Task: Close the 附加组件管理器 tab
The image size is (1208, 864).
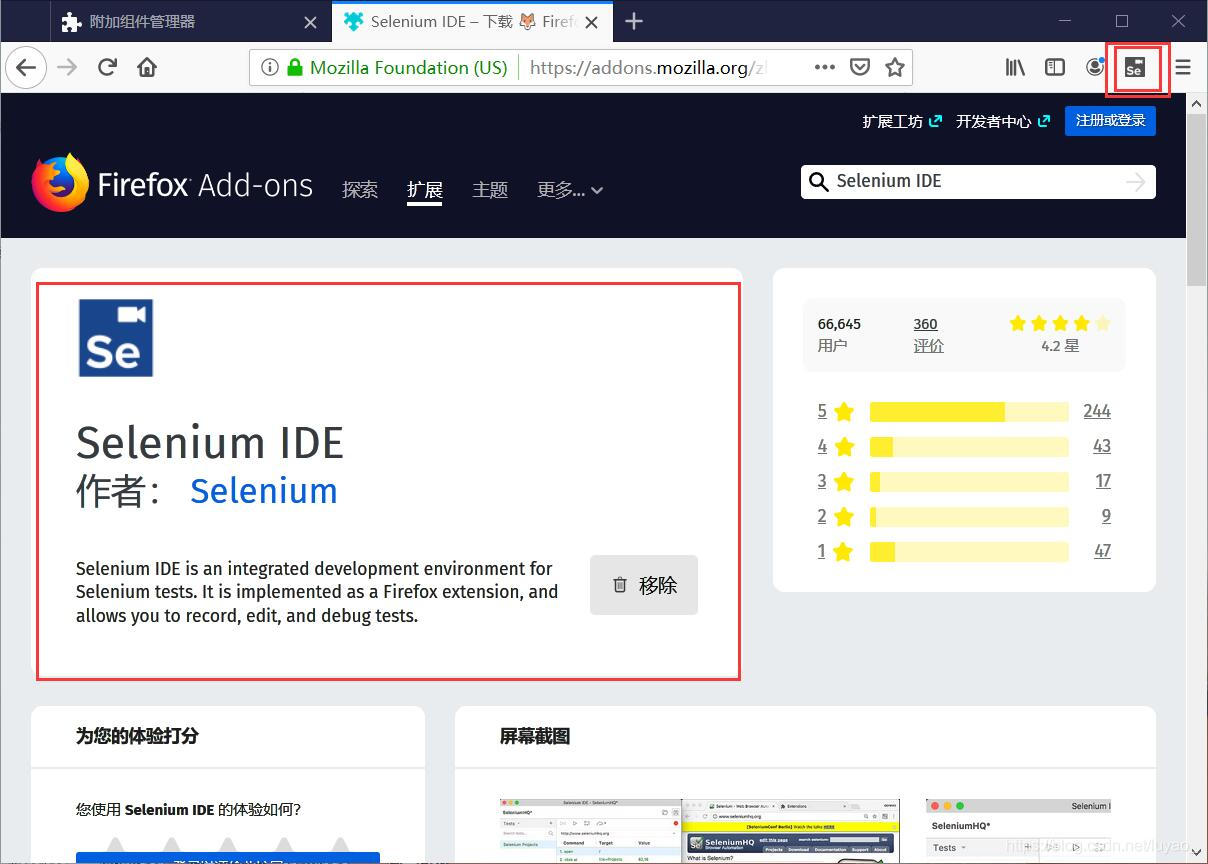Action: [x=310, y=21]
